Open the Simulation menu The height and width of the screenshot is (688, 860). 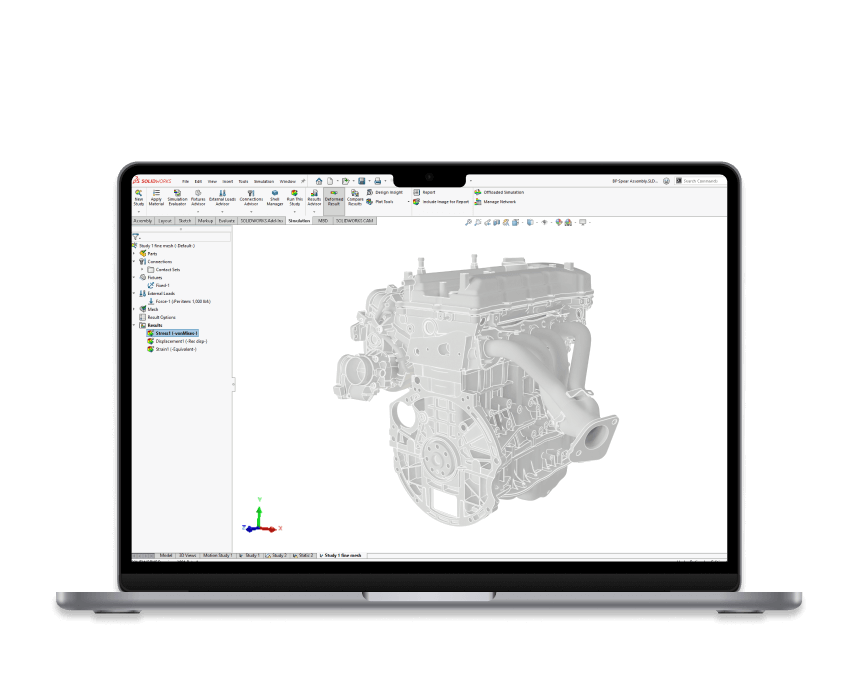coord(263,181)
